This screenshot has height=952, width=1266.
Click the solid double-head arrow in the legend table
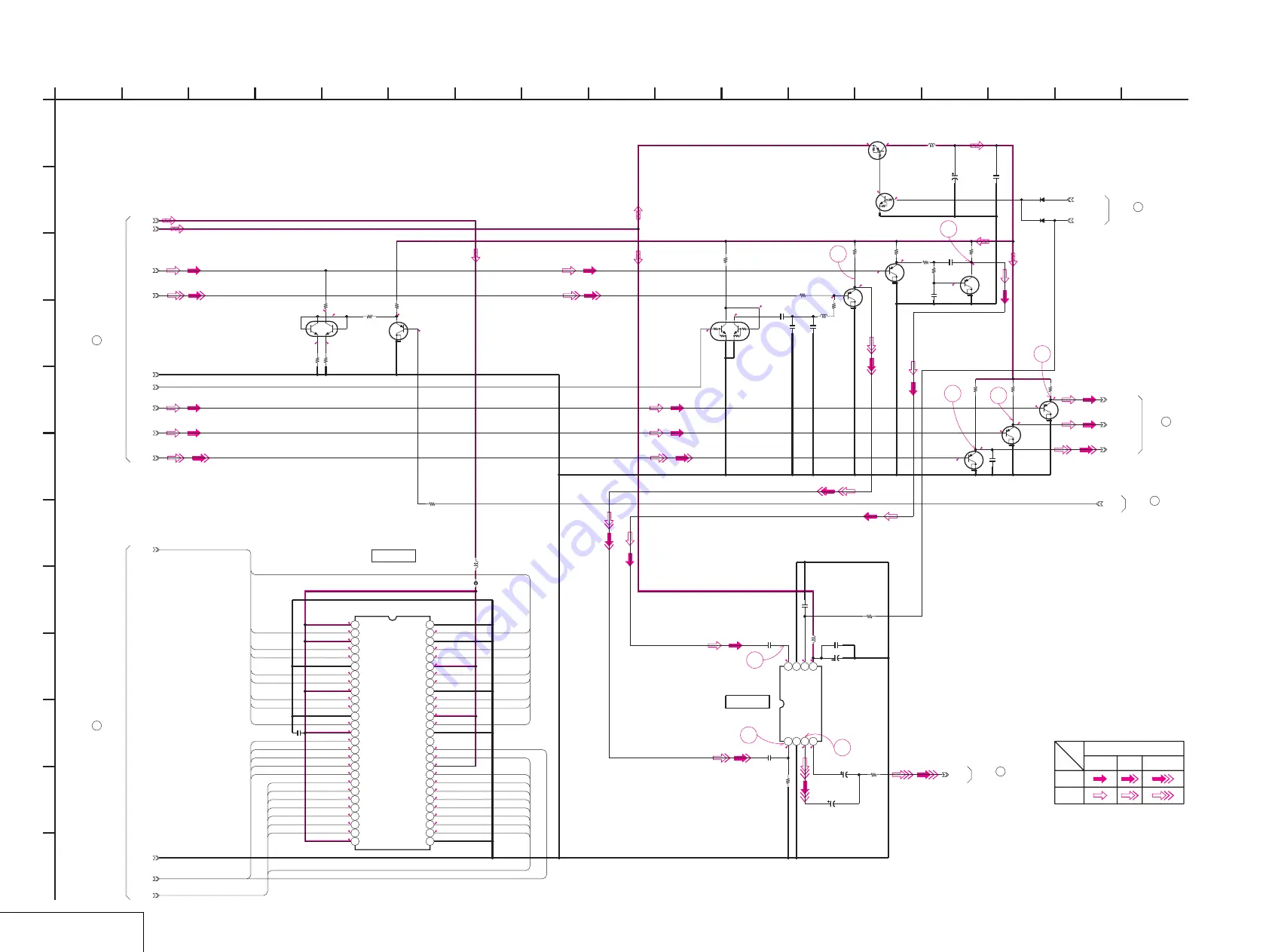(1129, 779)
